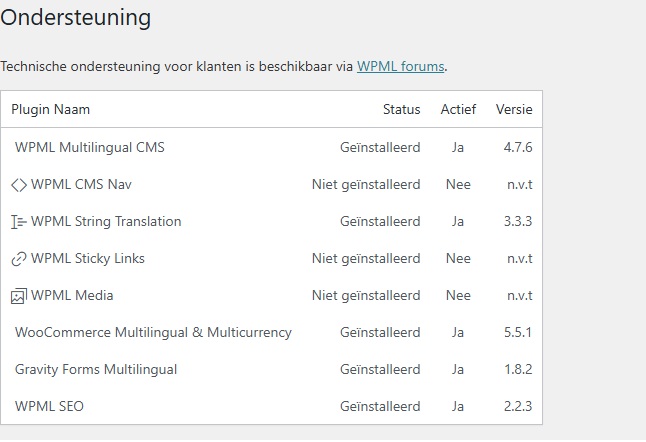Click version number 4.7.6
The height and width of the screenshot is (442, 646).
point(518,147)
